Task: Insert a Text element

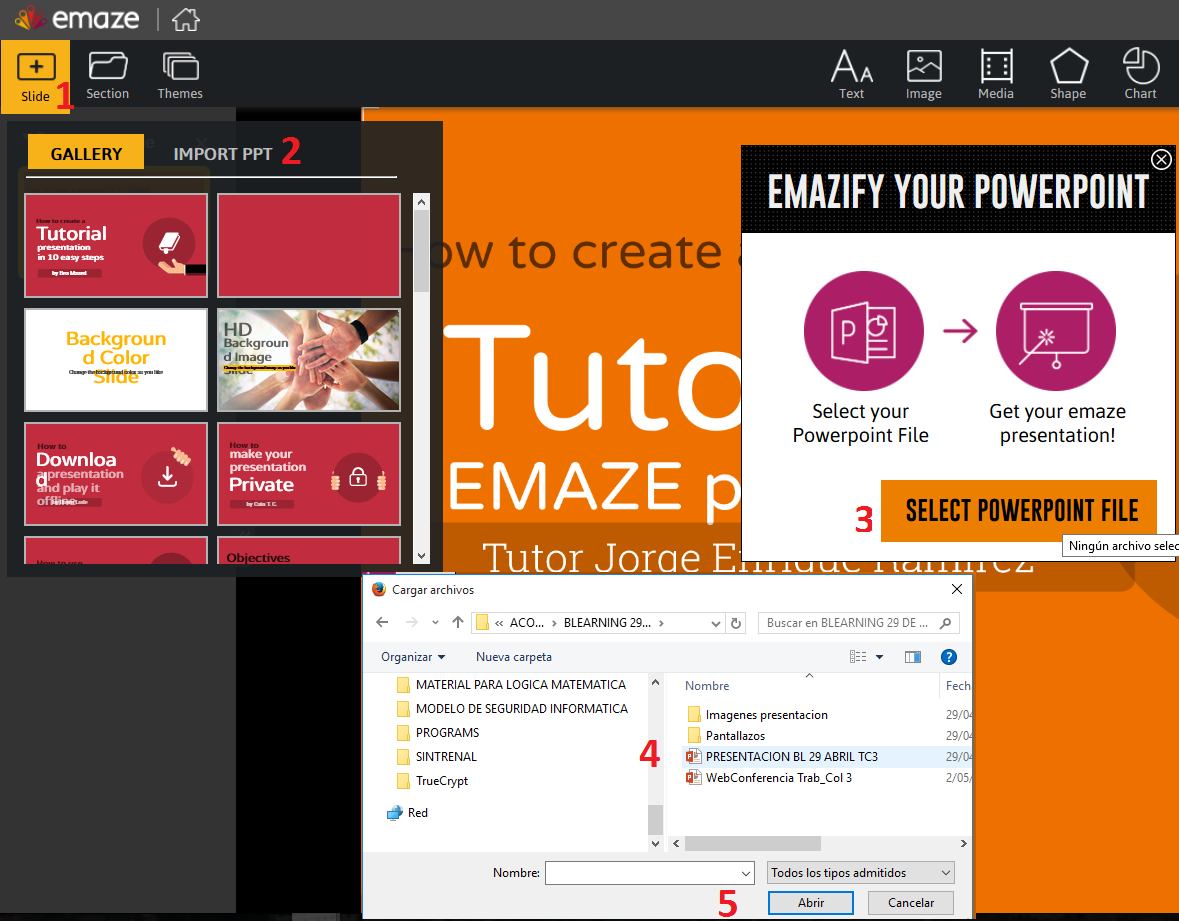Action: pyautogui.click(x=851, y=73)
